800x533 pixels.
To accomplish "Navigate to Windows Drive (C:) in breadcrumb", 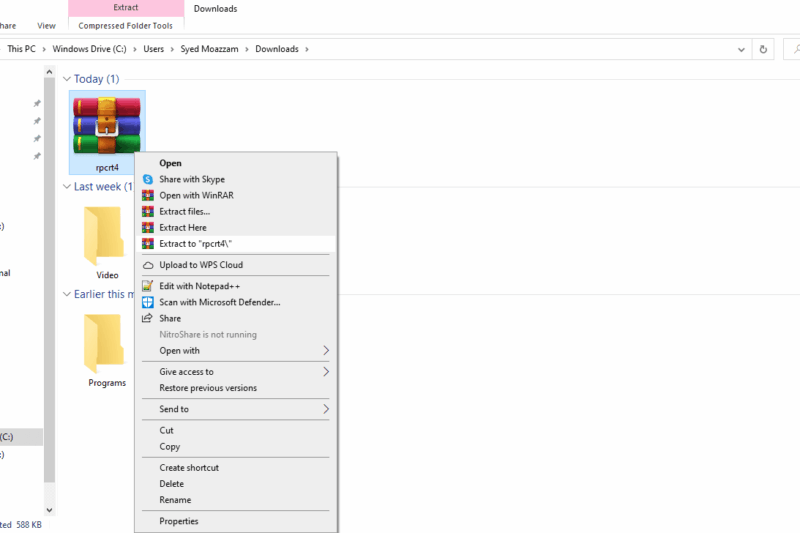I will [x=89, y=49].
